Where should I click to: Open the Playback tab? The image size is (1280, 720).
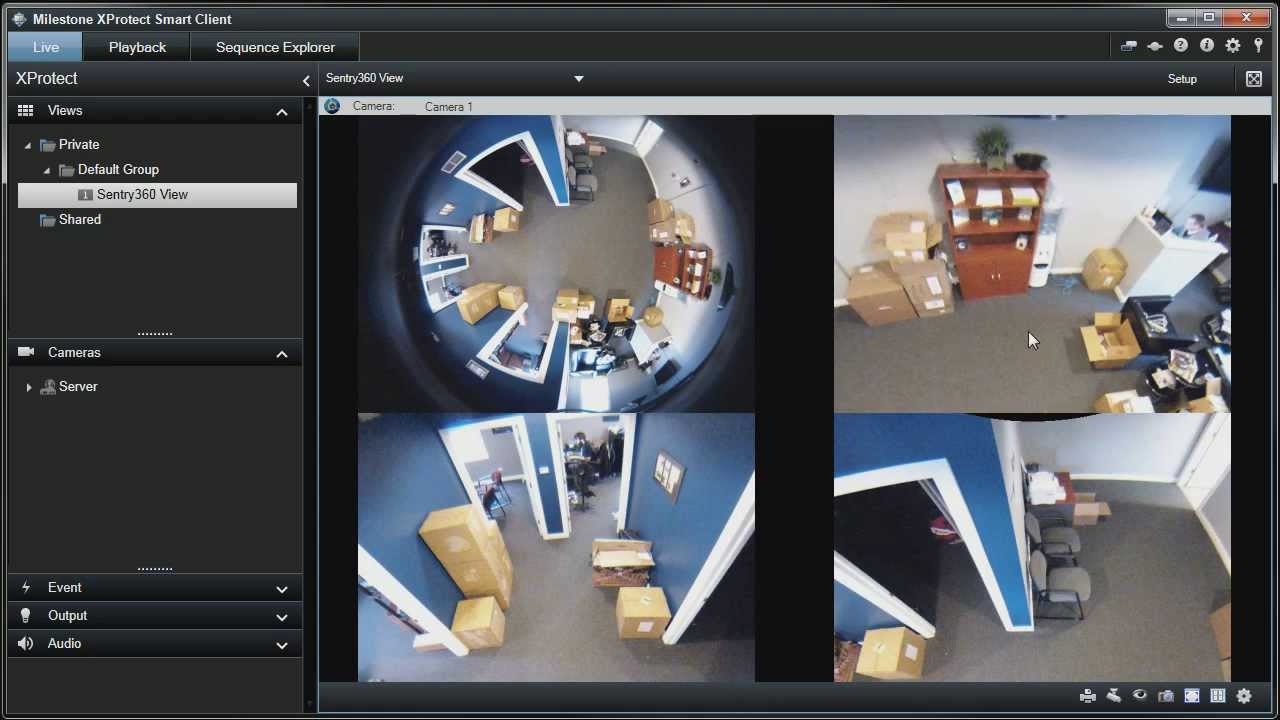coord(137,47)
